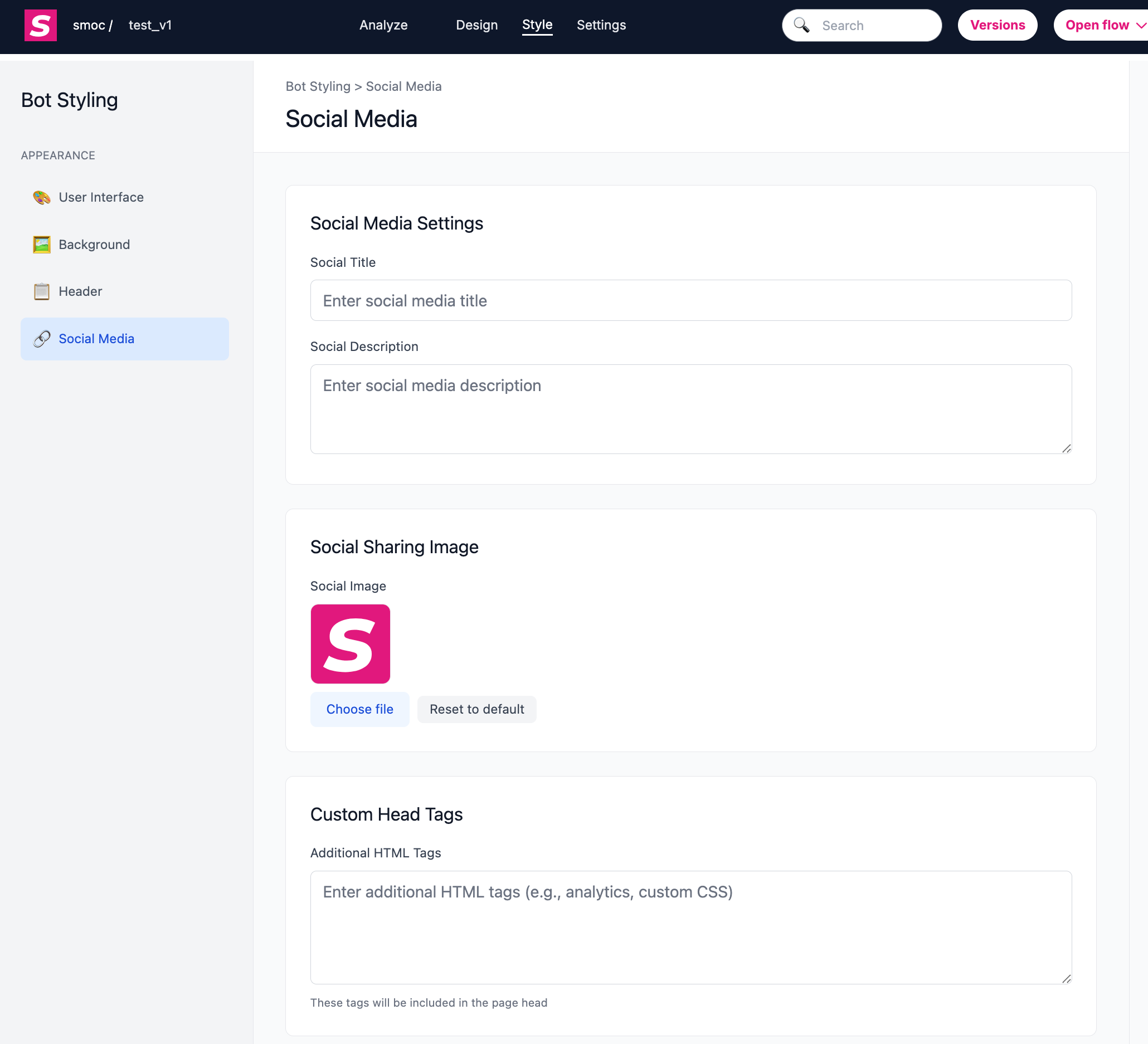
Task: Click the Choose file button
Action: point(359,709)
